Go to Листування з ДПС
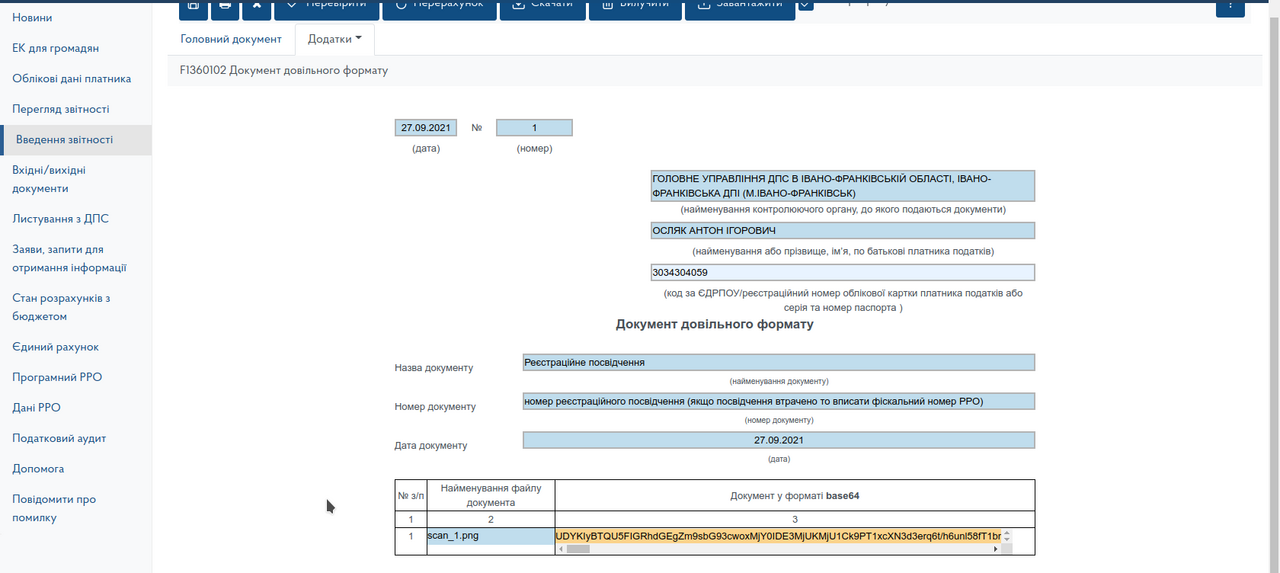This screenshot has width=1280, height=573. tap(60, 219)
